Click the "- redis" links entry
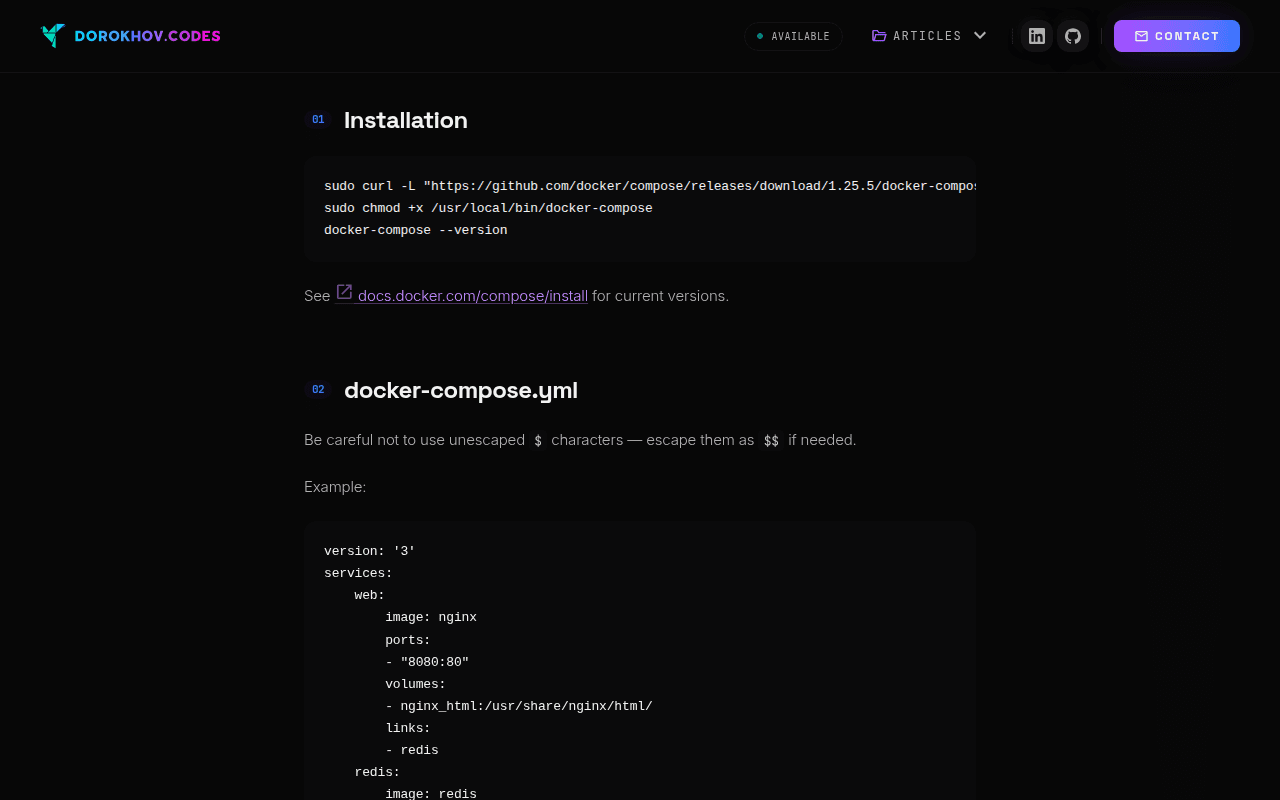1280x800 pixels. click(x=412, y=750)
